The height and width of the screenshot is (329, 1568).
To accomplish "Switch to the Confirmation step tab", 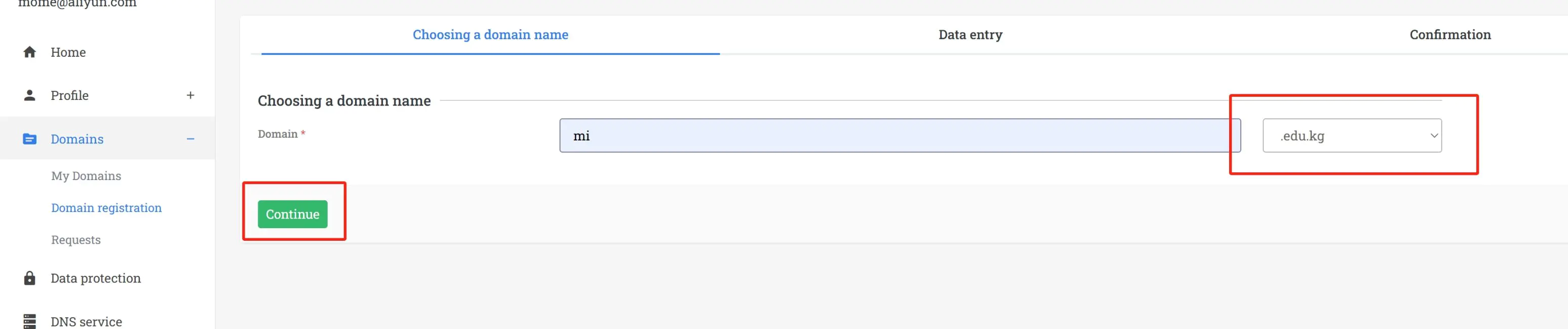I will (1449, 35).
